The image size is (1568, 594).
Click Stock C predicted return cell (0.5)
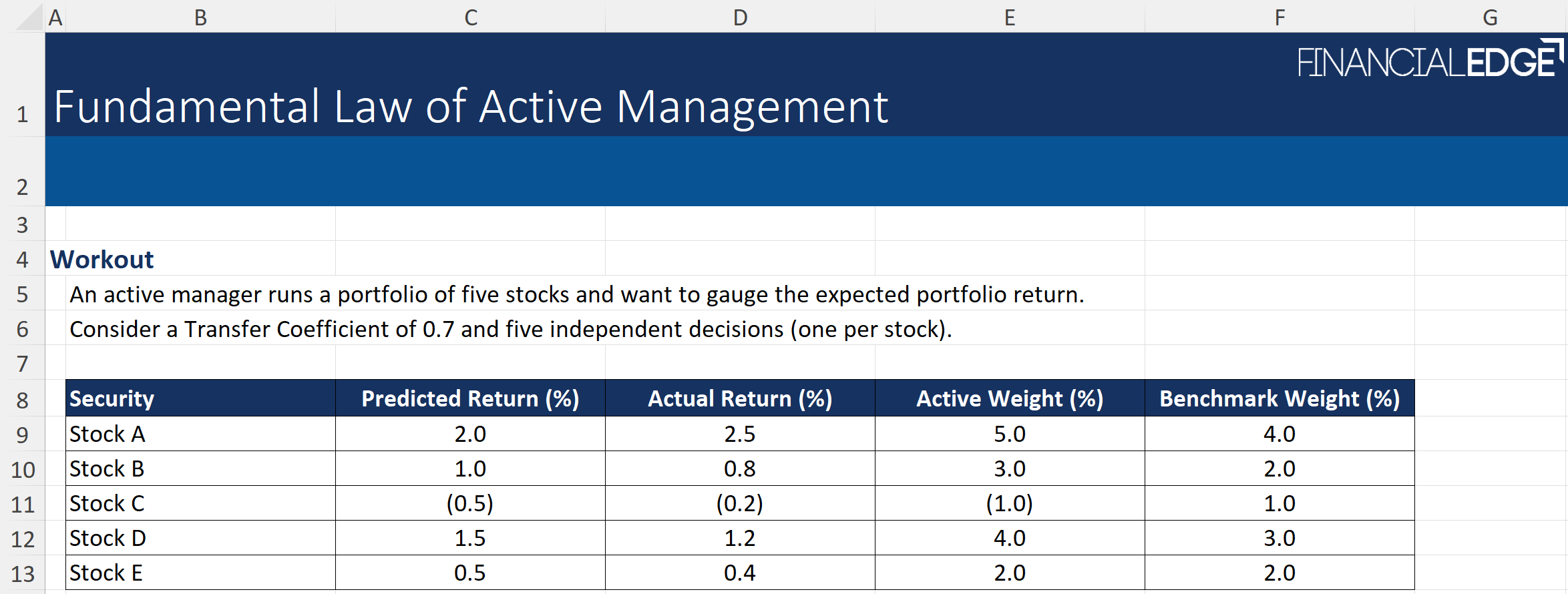[470, 503]
